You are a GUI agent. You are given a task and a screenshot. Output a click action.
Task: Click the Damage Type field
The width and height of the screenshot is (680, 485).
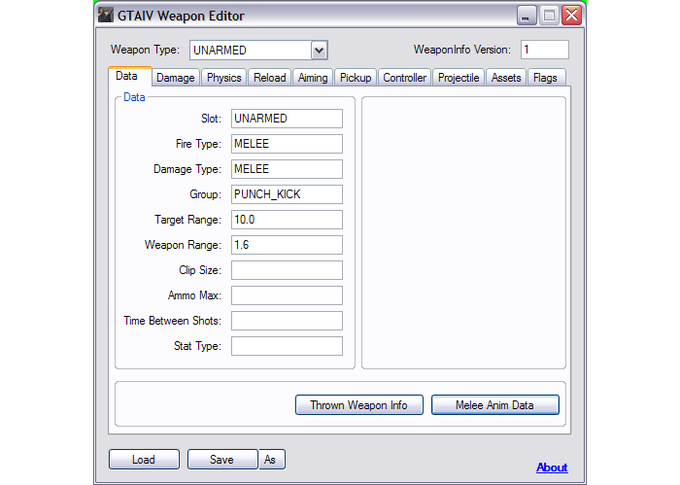click(287, 169)
